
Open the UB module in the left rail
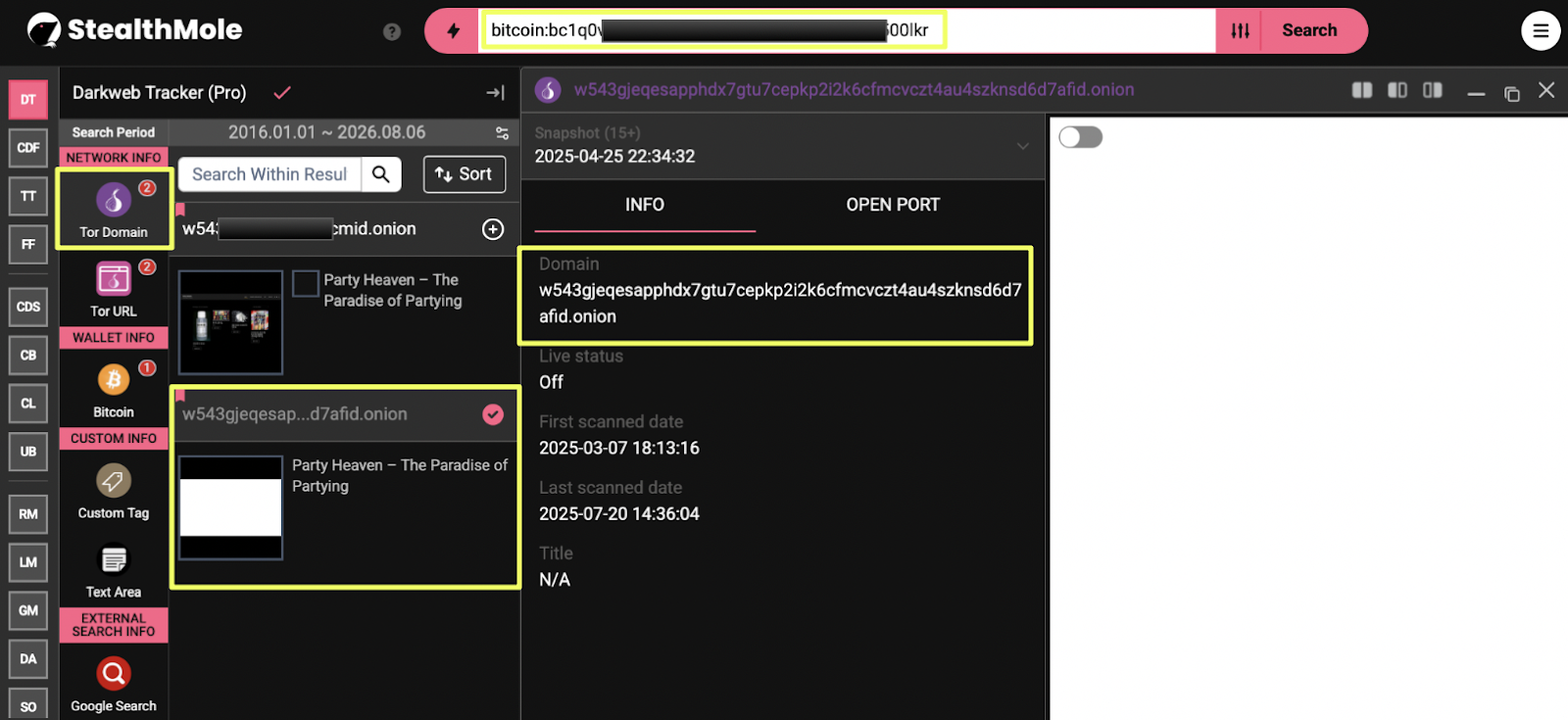[x=28, y=452]
